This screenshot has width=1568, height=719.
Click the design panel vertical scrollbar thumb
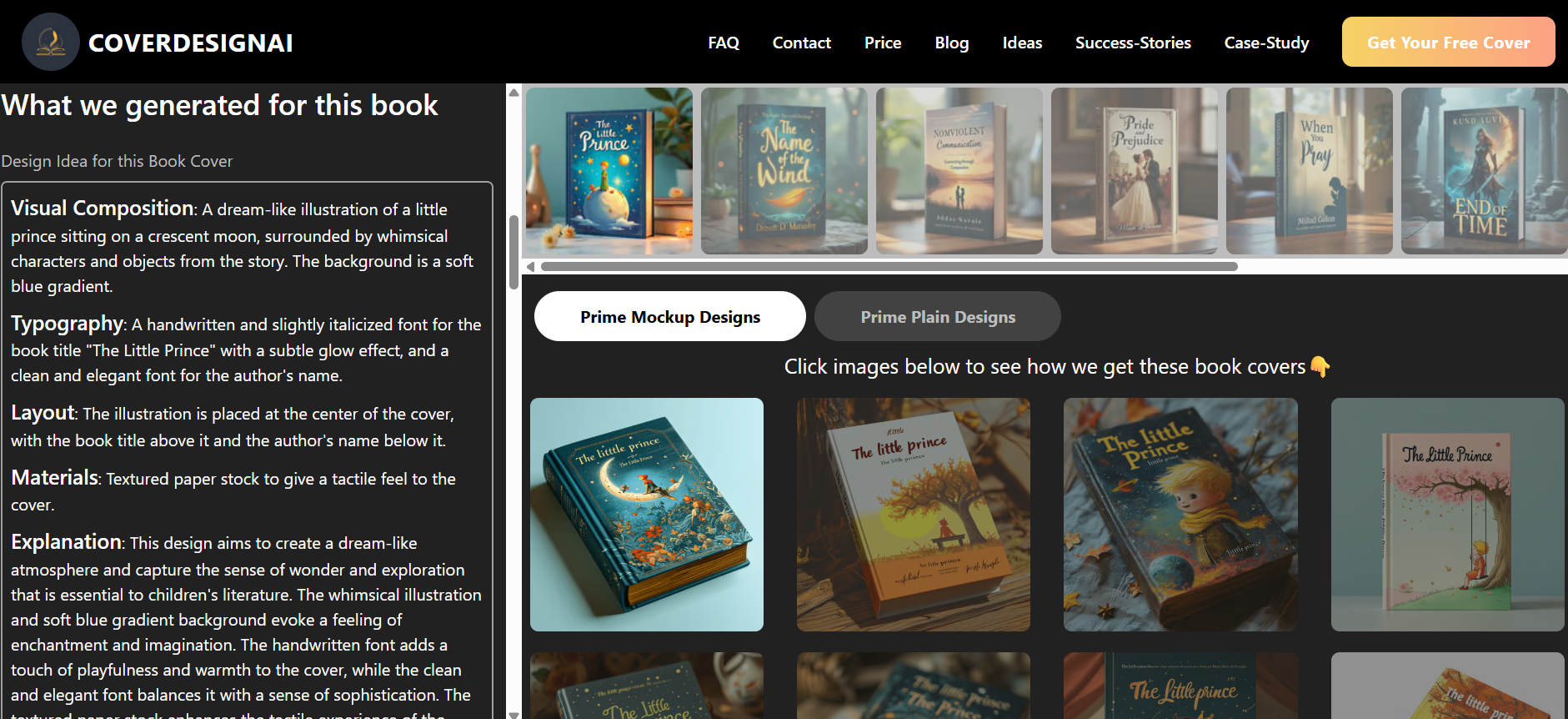pos(514,253)
